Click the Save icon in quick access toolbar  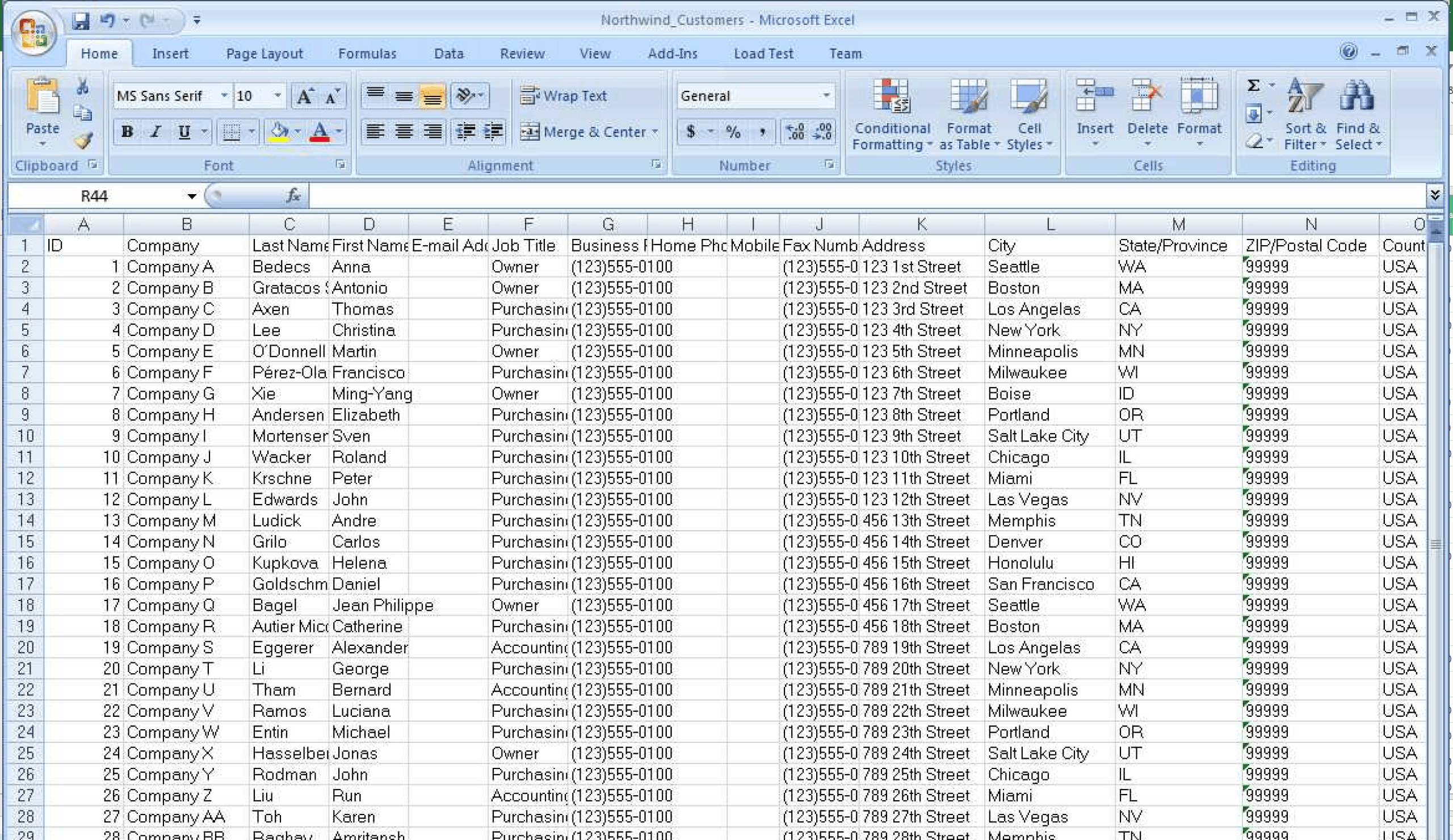pyautogui.click(x=81, y=21)
